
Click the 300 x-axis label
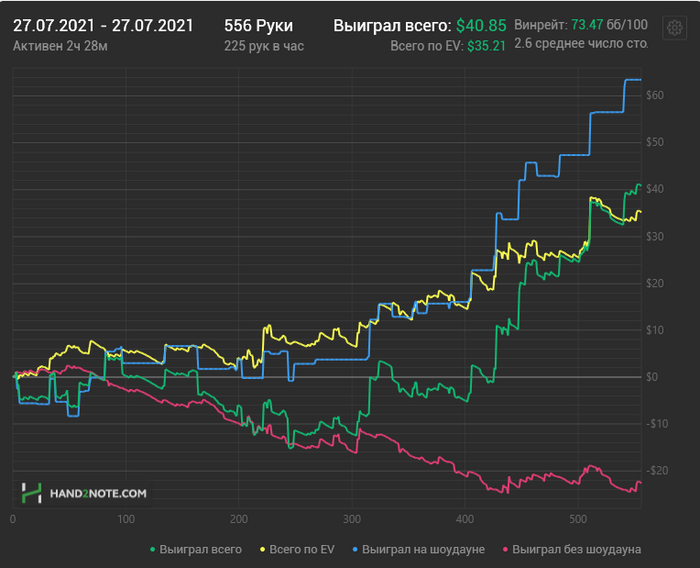tap(352, 519)
